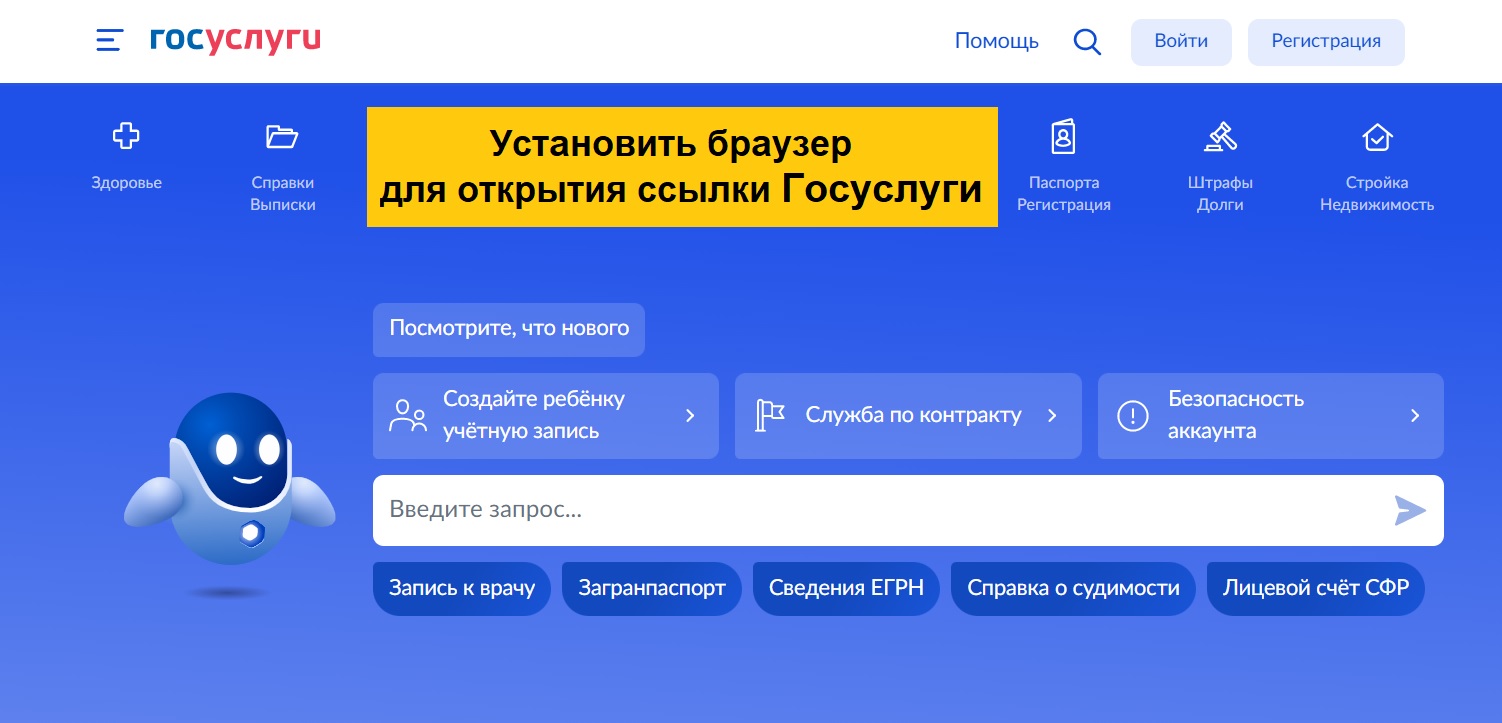Click the yellow Установить браузер banner
This screenshot has height=723, width=1502.
[x=682, y=167]
